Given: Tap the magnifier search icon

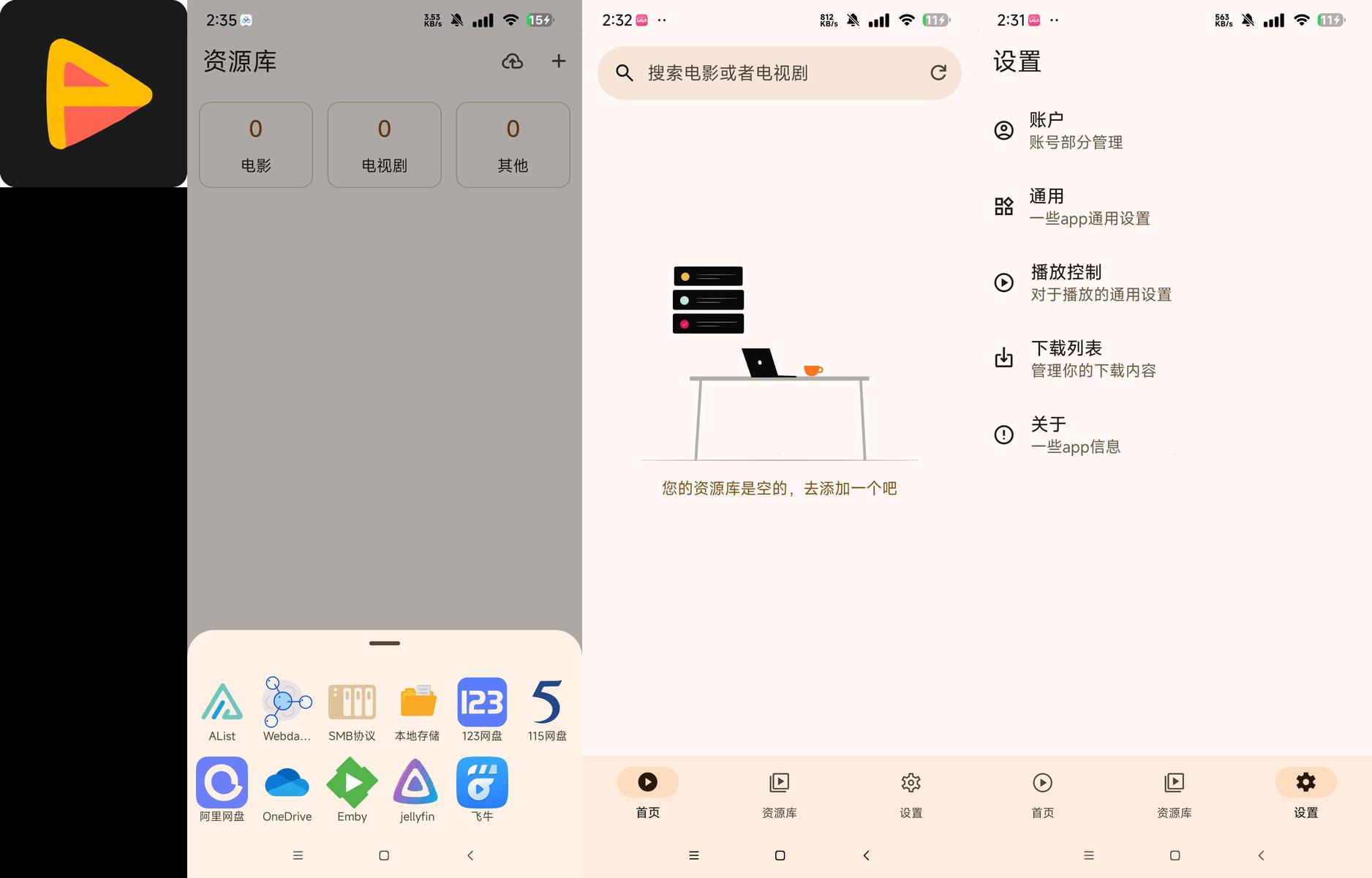Looking at the screenshot, I should coord(624,73).
